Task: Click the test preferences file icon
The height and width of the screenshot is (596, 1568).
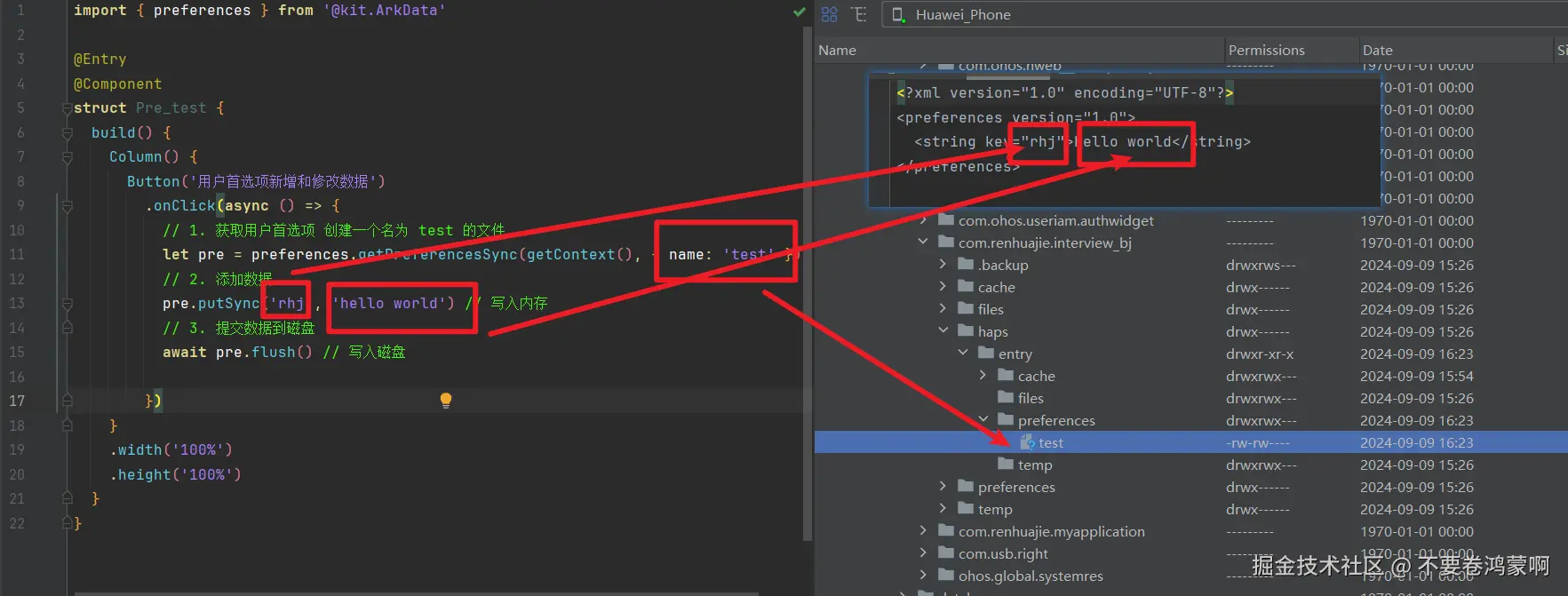Action: [1028, 442]
